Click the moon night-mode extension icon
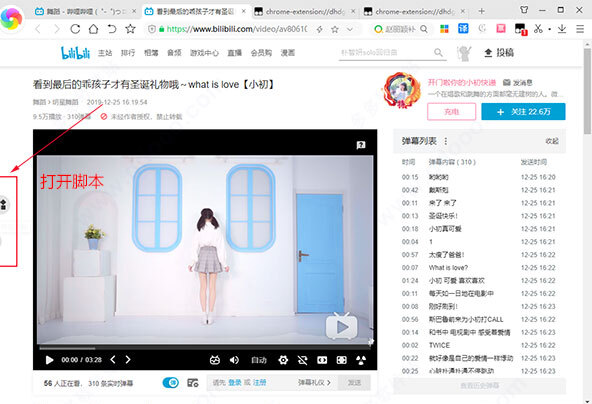Viewport: 592px width, 404px height. tap(482, 28)
